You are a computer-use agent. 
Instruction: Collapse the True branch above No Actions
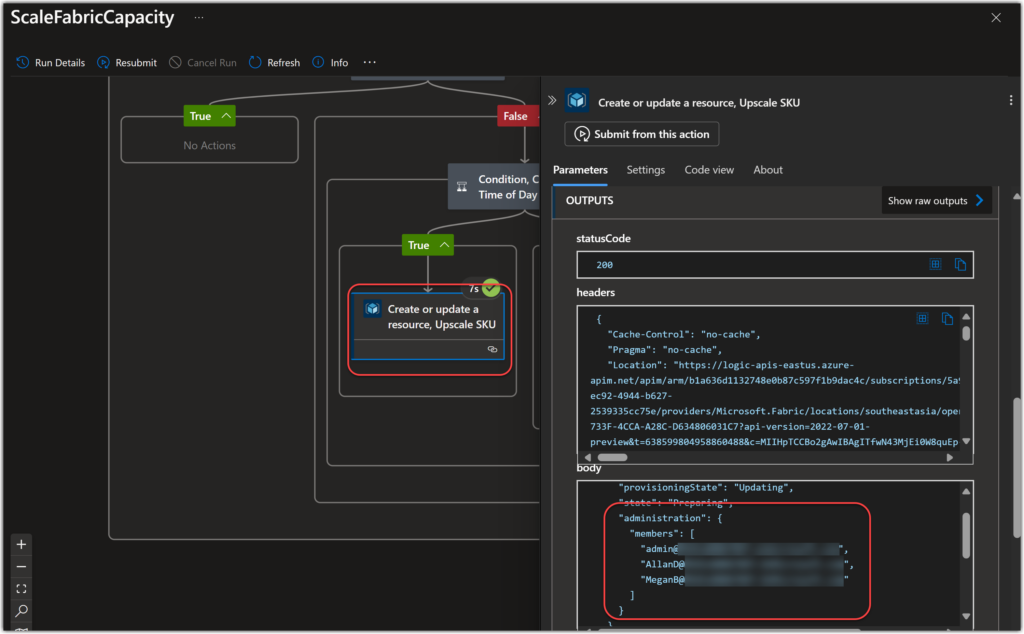coord(209,116)
